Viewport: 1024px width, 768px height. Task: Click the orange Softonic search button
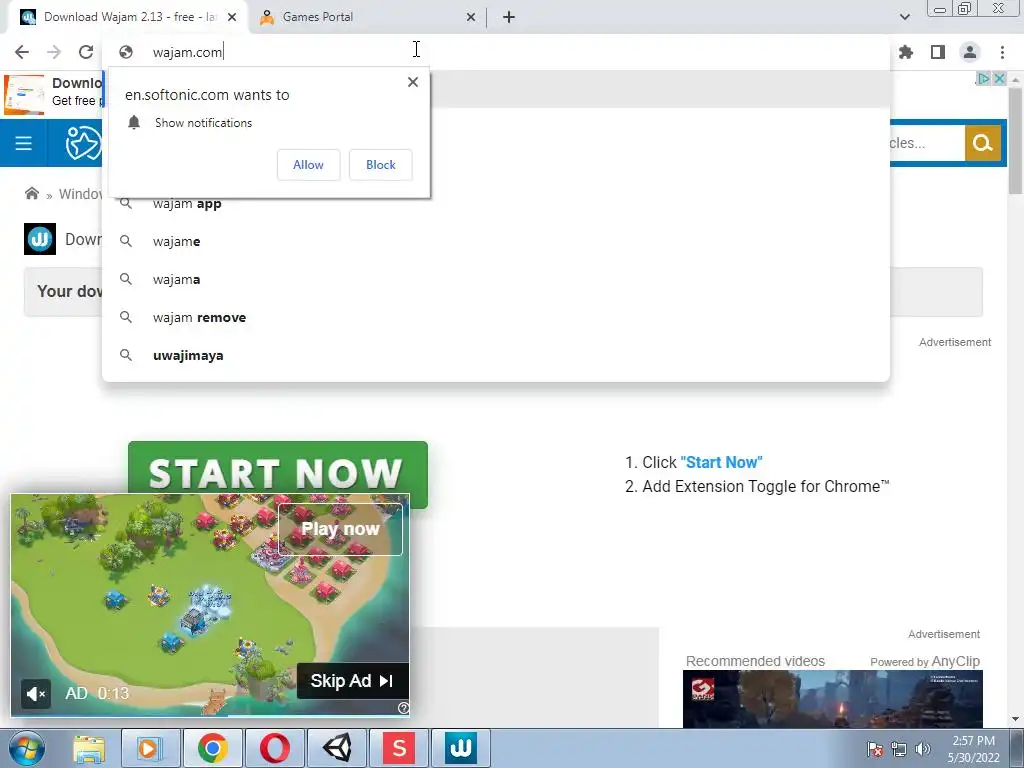(x=983, y=143)
